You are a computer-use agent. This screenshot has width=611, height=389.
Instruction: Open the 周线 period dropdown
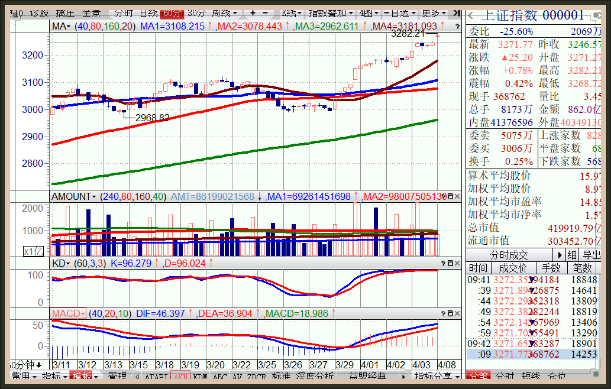pos(224,13)
